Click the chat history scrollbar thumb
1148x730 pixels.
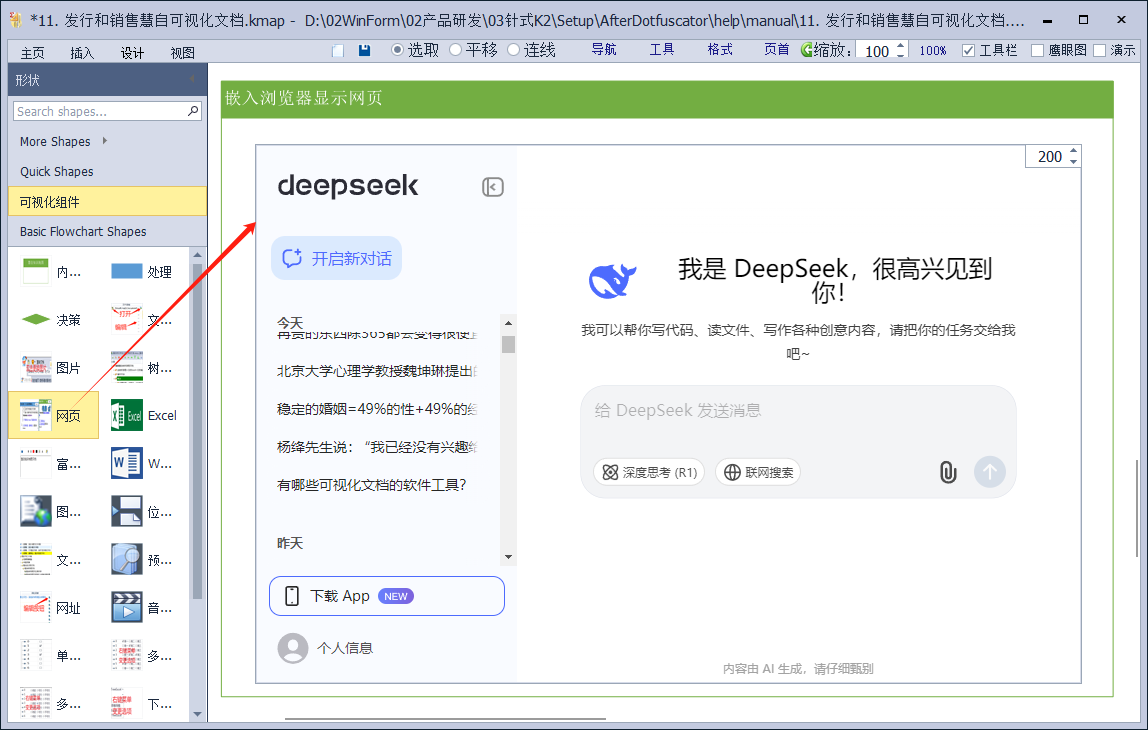coord(508,344)
